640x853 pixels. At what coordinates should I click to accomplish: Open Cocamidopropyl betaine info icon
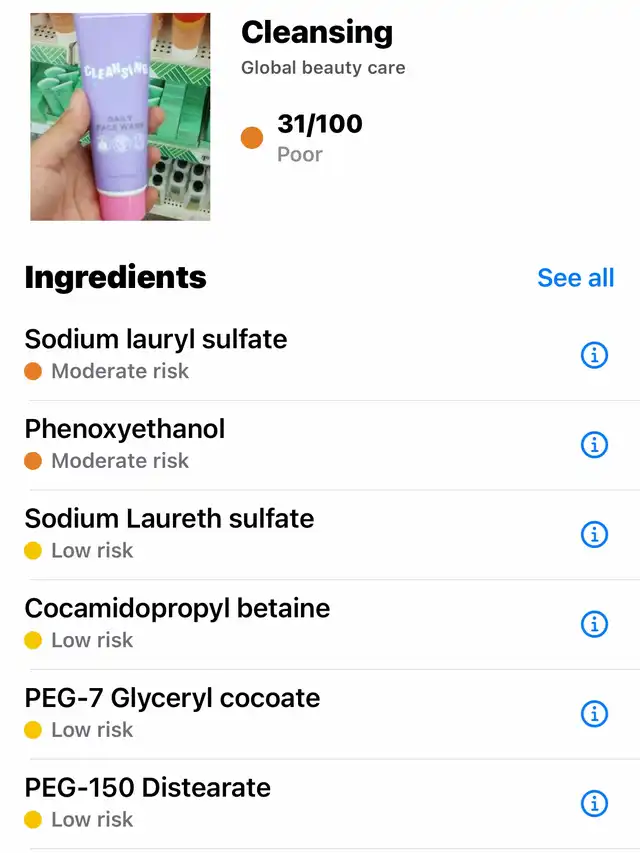click(x=594, y=624)
